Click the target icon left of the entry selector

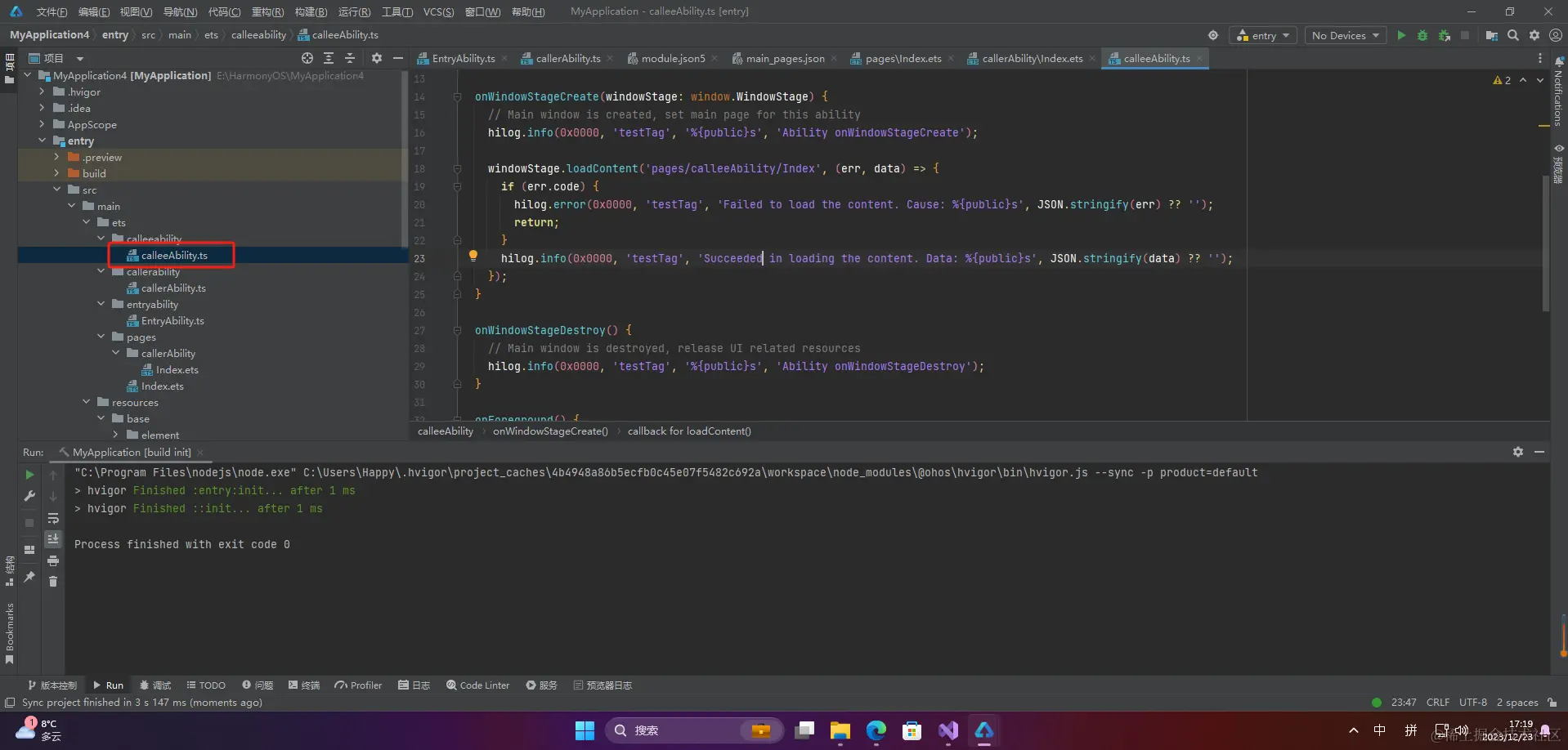click(x=1213, y=35)
